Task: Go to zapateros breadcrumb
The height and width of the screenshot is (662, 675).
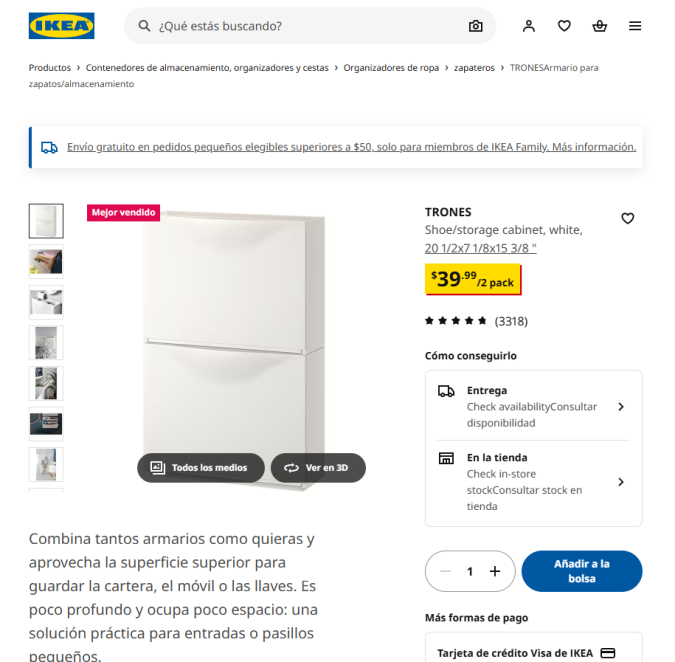Action: pos(474,68)
